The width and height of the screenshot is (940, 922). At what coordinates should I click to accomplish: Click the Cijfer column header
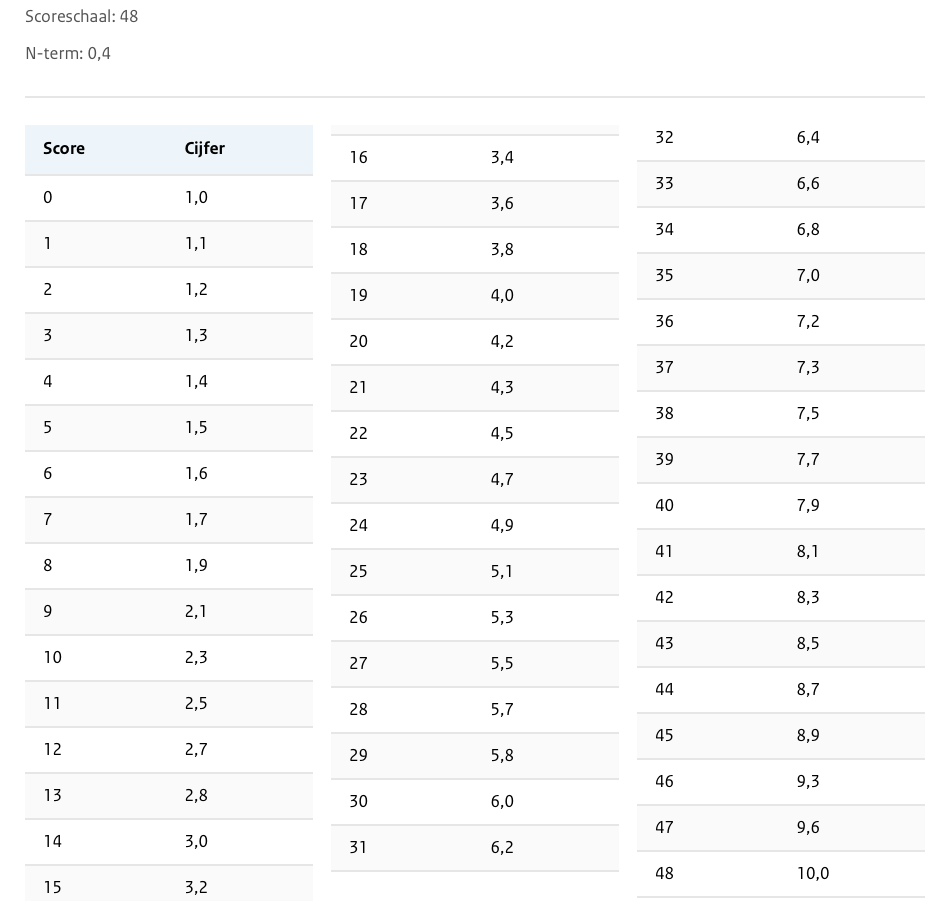click(205, 149)
